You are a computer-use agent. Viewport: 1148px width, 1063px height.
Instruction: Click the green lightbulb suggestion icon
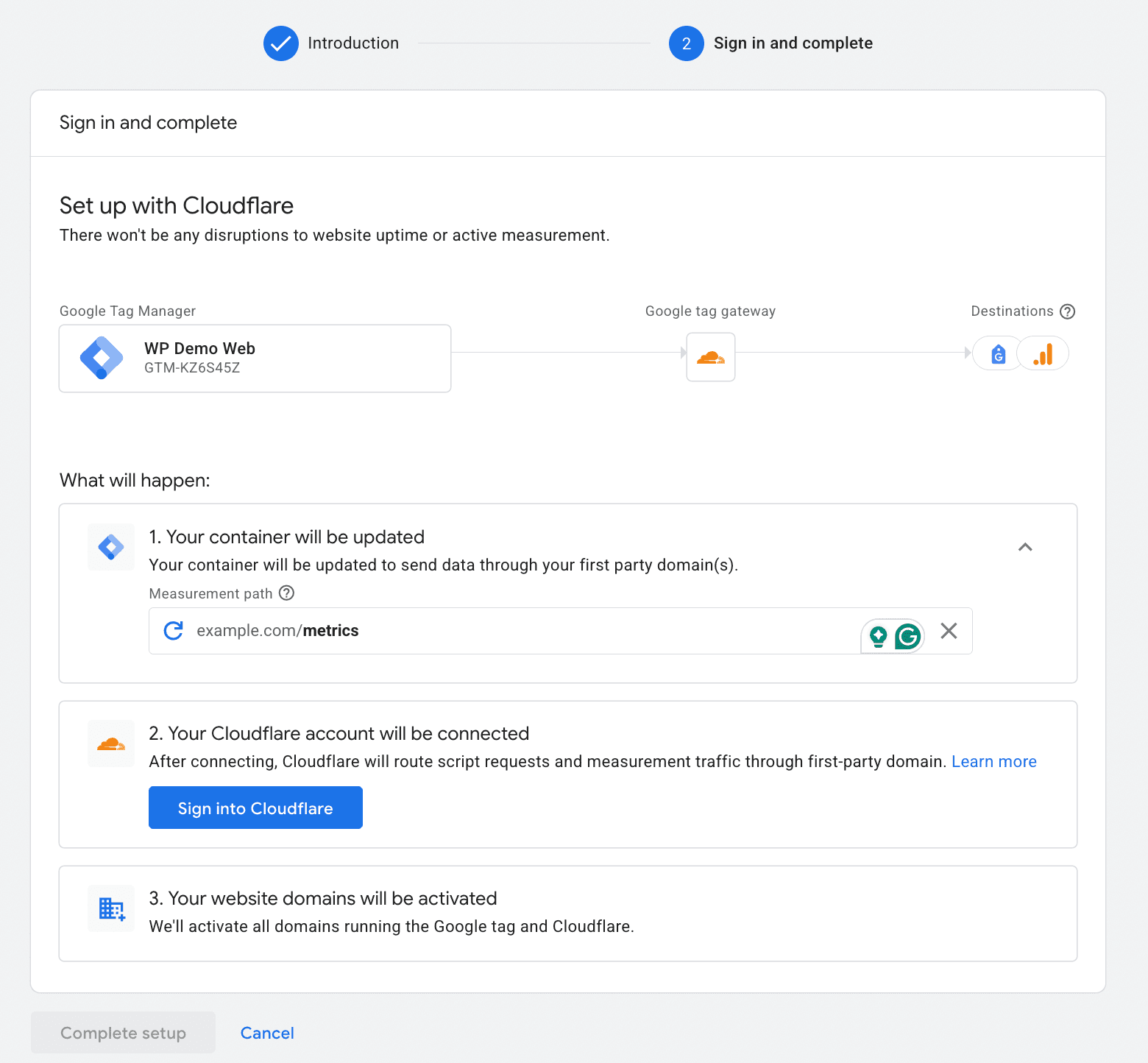pyautogui.click(x=878, y=636)
